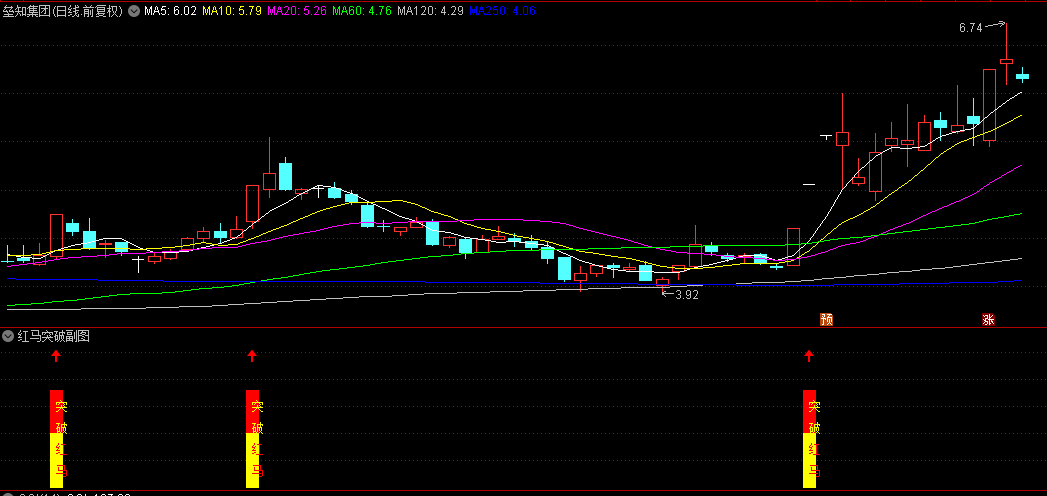Image resolution: width=1047 pixels, height=496 pixels.
Task: Select the MA60: 4.76 indicator label
Action: [361, 11]
